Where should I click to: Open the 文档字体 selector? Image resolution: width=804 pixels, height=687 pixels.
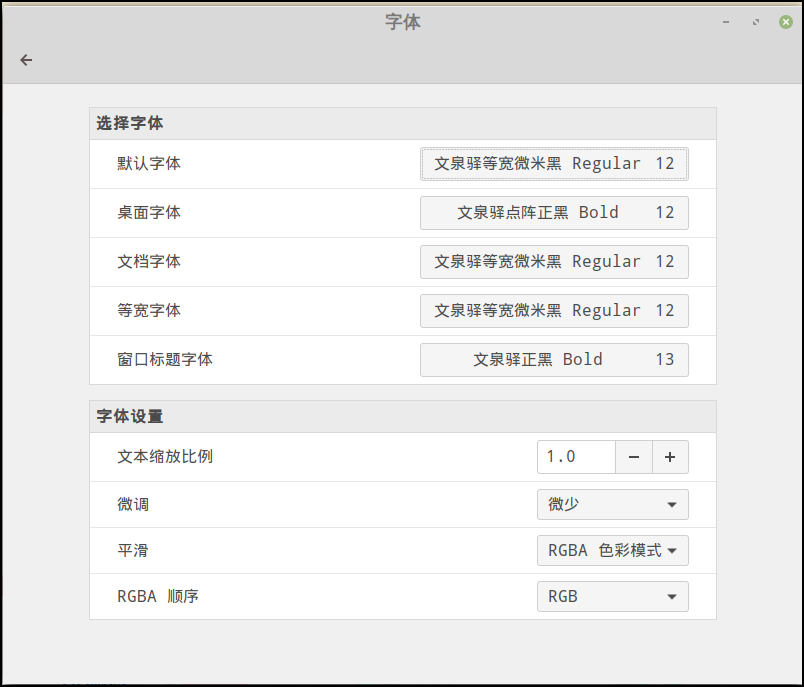pyautogui.click(x=554, y=261)
